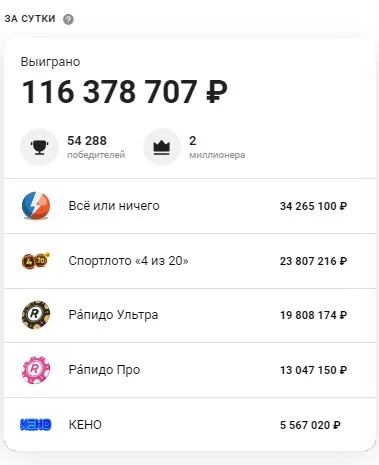Click the trophy winners icon

click(39, 147)
